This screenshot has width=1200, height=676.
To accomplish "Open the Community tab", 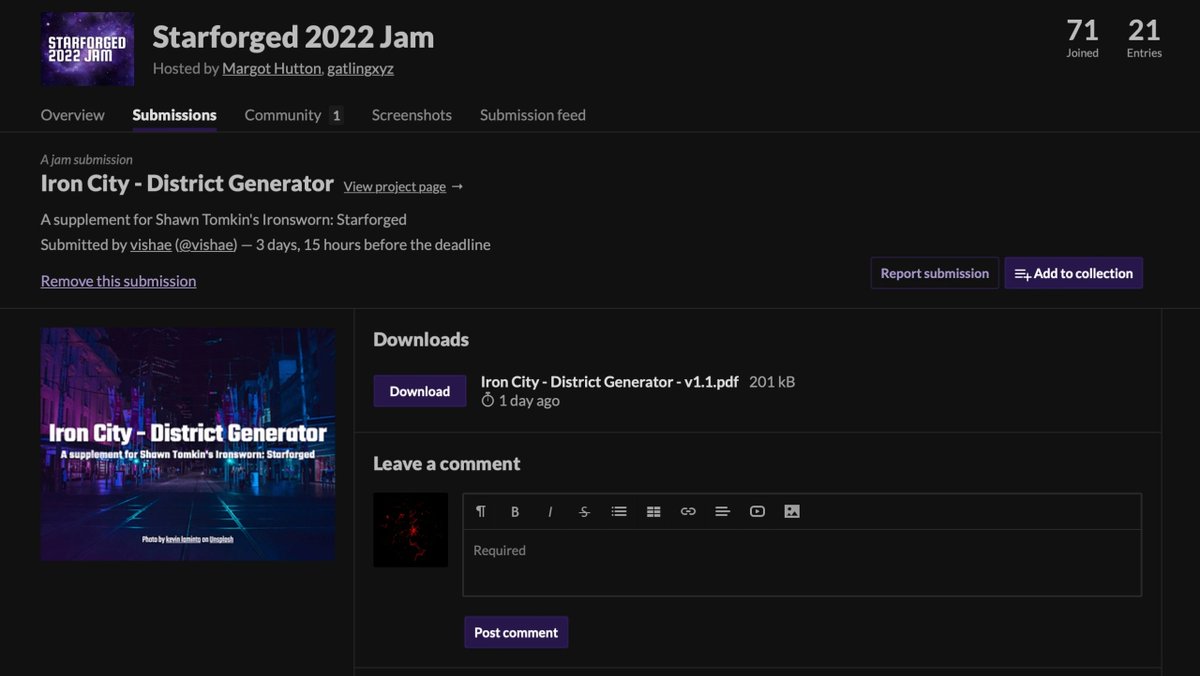I will click(x=294, y=115).
